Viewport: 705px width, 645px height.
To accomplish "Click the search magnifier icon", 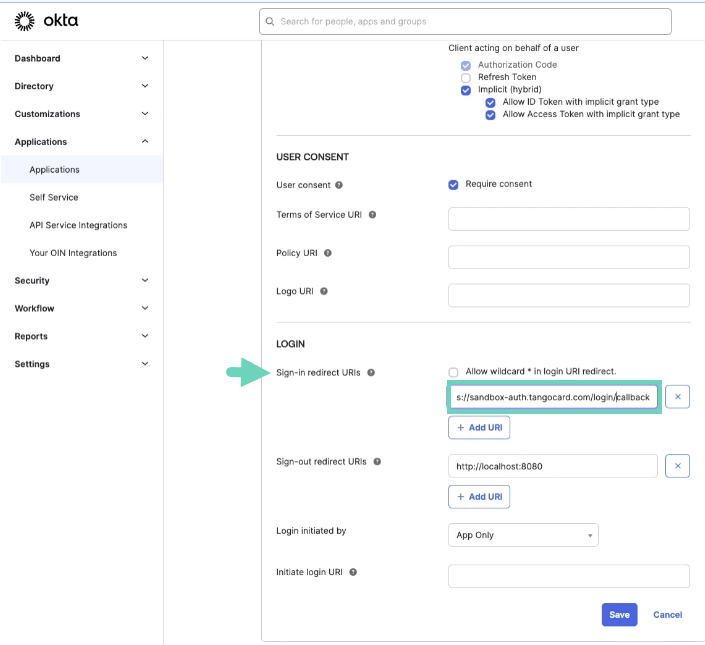I will point(270,22).
